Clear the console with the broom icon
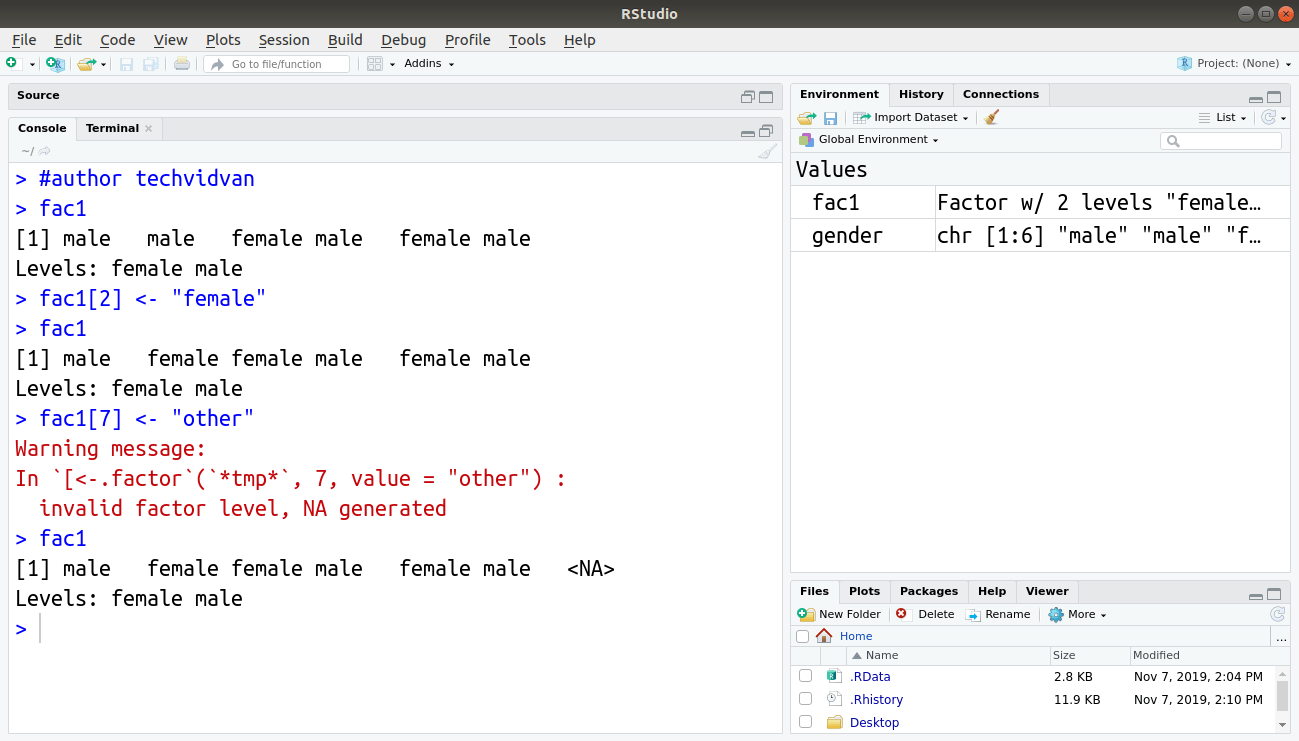The width and height of the screenshot is (1299, 741). (767, 151)
